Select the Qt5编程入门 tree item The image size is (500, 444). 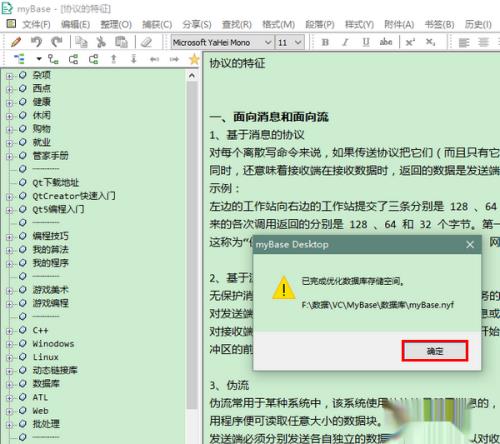point(58,209)
